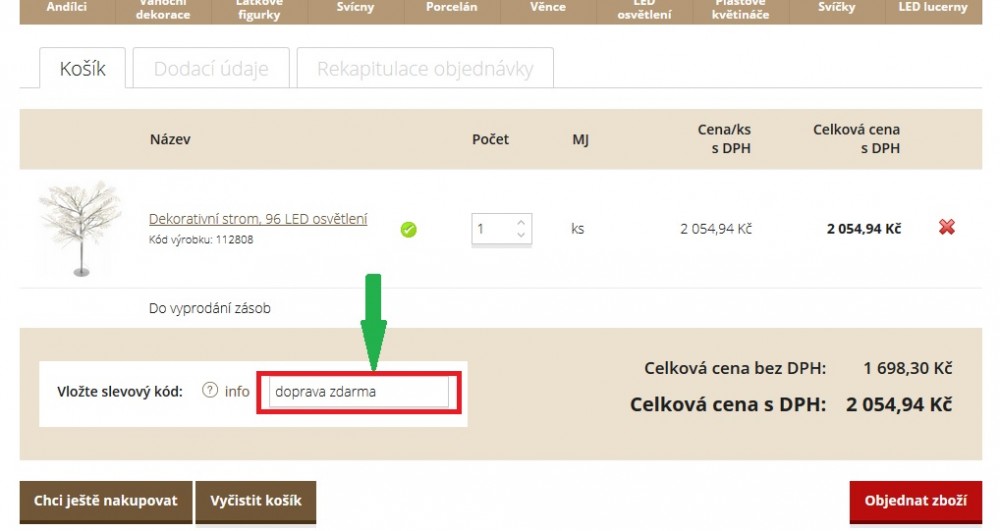This screenshot has width=1000, height=531.
Task: Open the Věnce category
Action: click(x=548, y=8)
